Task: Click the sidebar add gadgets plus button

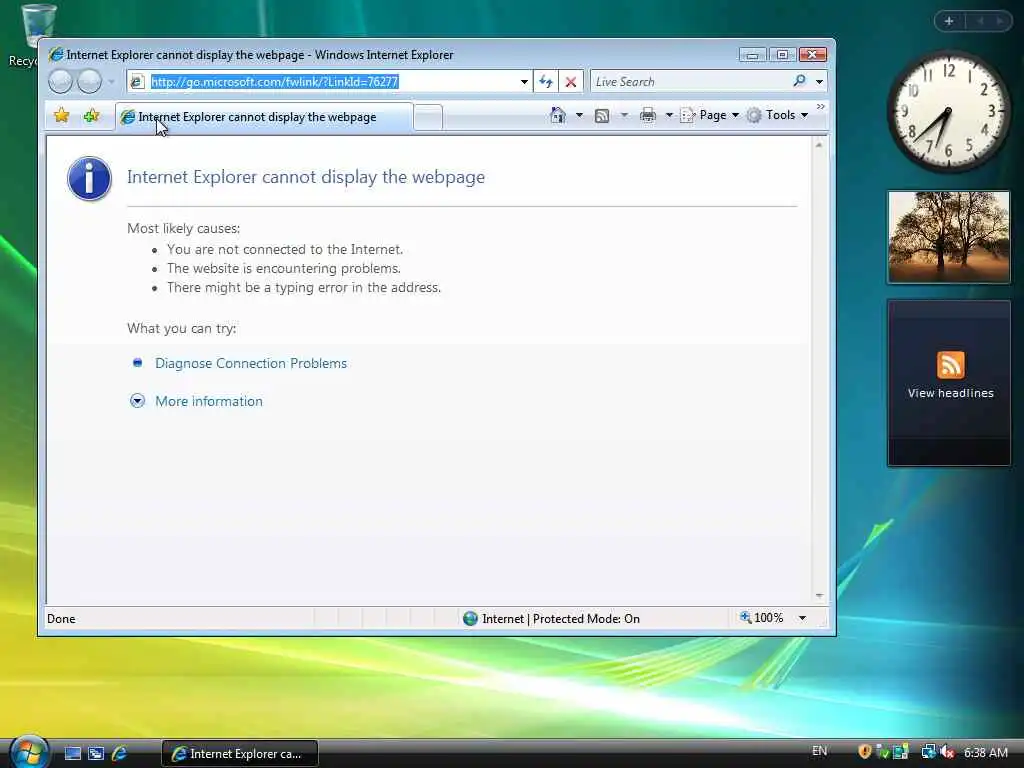Action: click(x=949, y=21)
